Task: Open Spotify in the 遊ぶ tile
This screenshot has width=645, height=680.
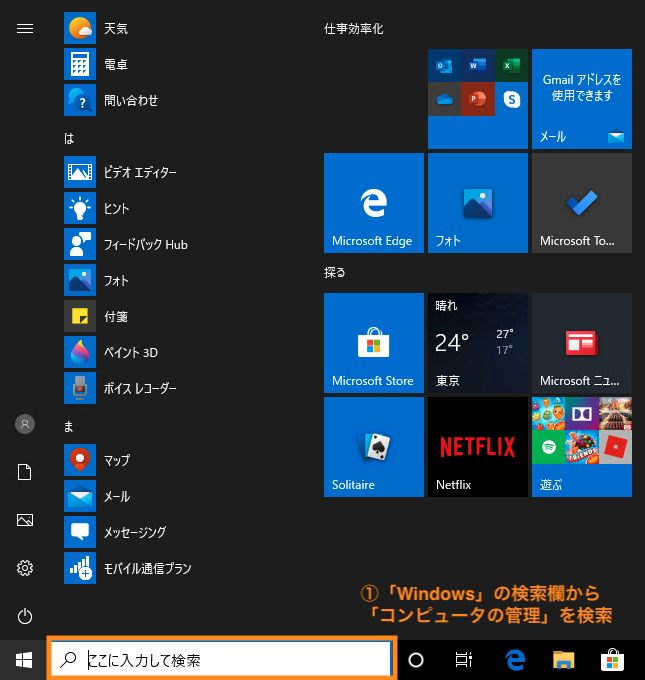Action: 549,447
